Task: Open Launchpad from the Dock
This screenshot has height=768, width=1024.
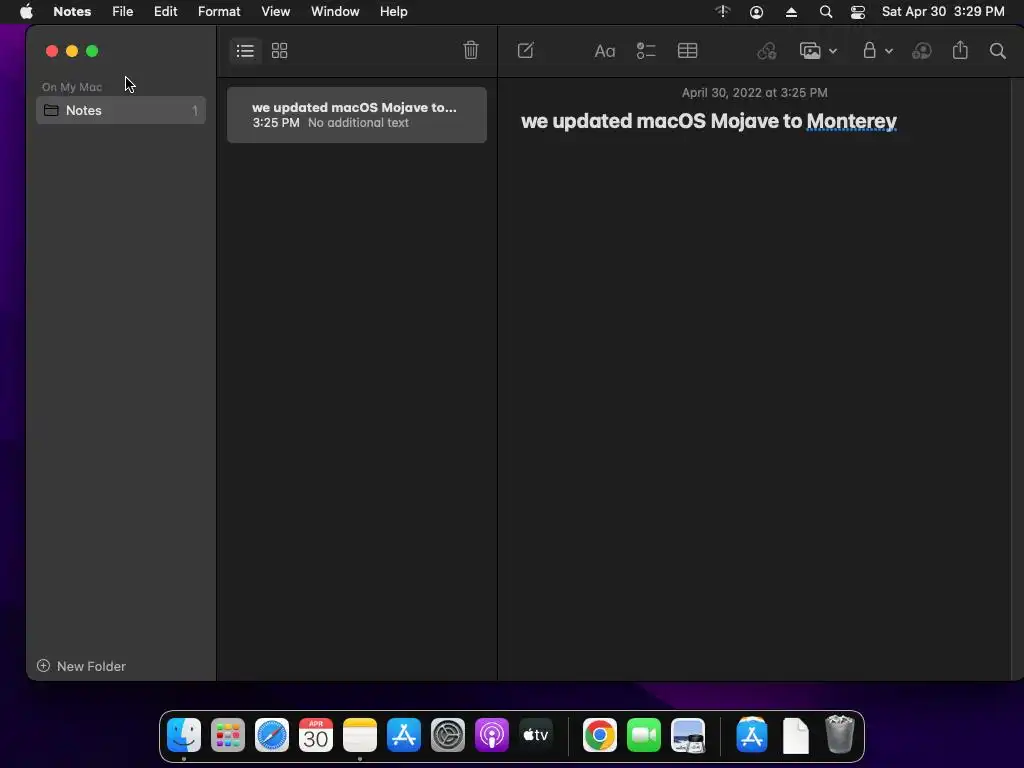Action: point(228,735)
